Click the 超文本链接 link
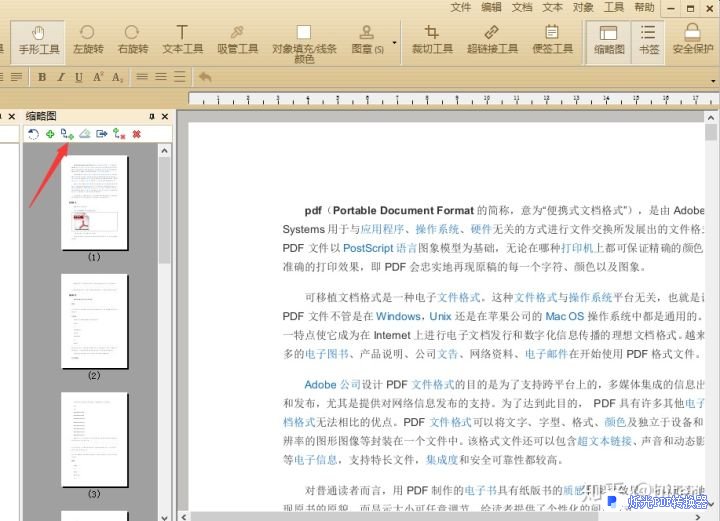 pos(604,441)
